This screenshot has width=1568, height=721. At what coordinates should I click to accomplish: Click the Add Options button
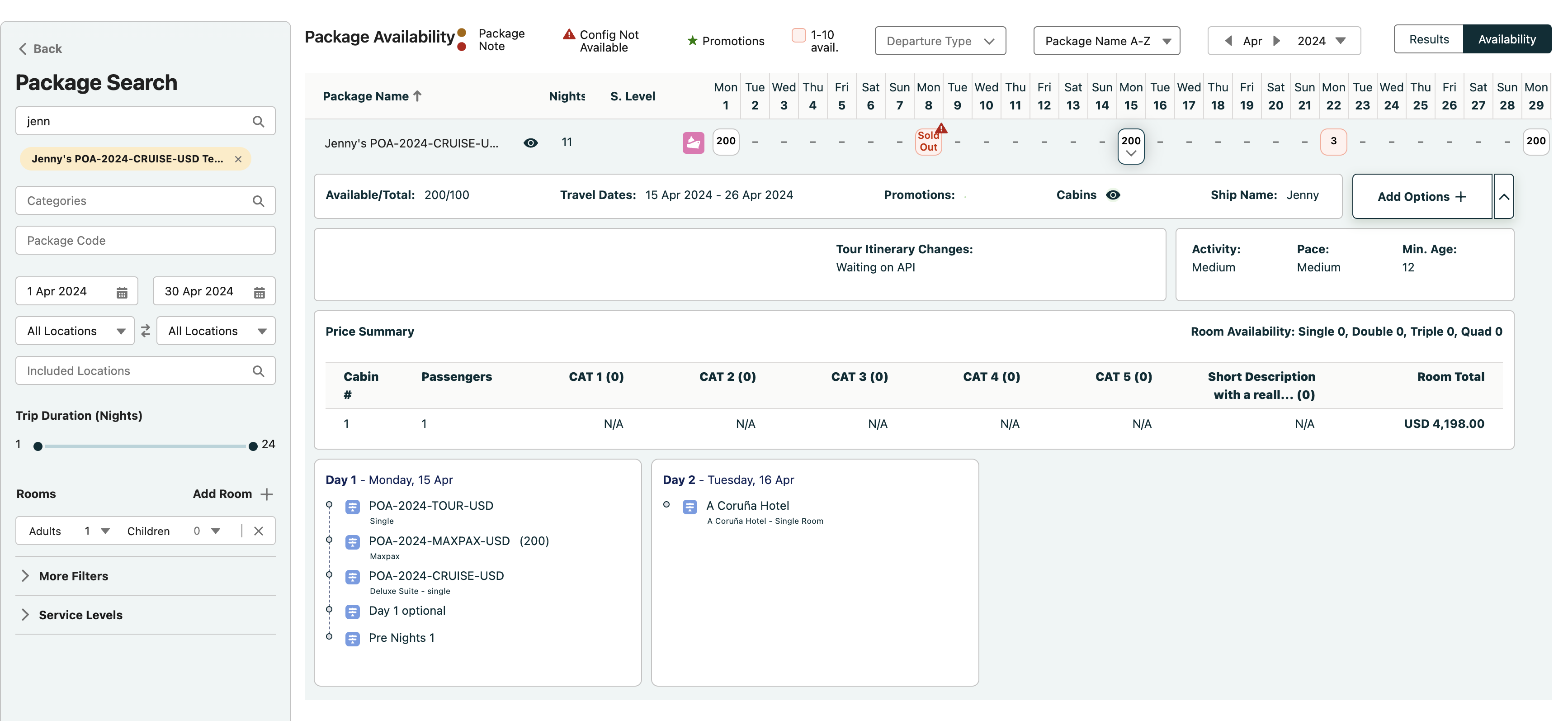pyautogui.click(x=1422, y=197)
